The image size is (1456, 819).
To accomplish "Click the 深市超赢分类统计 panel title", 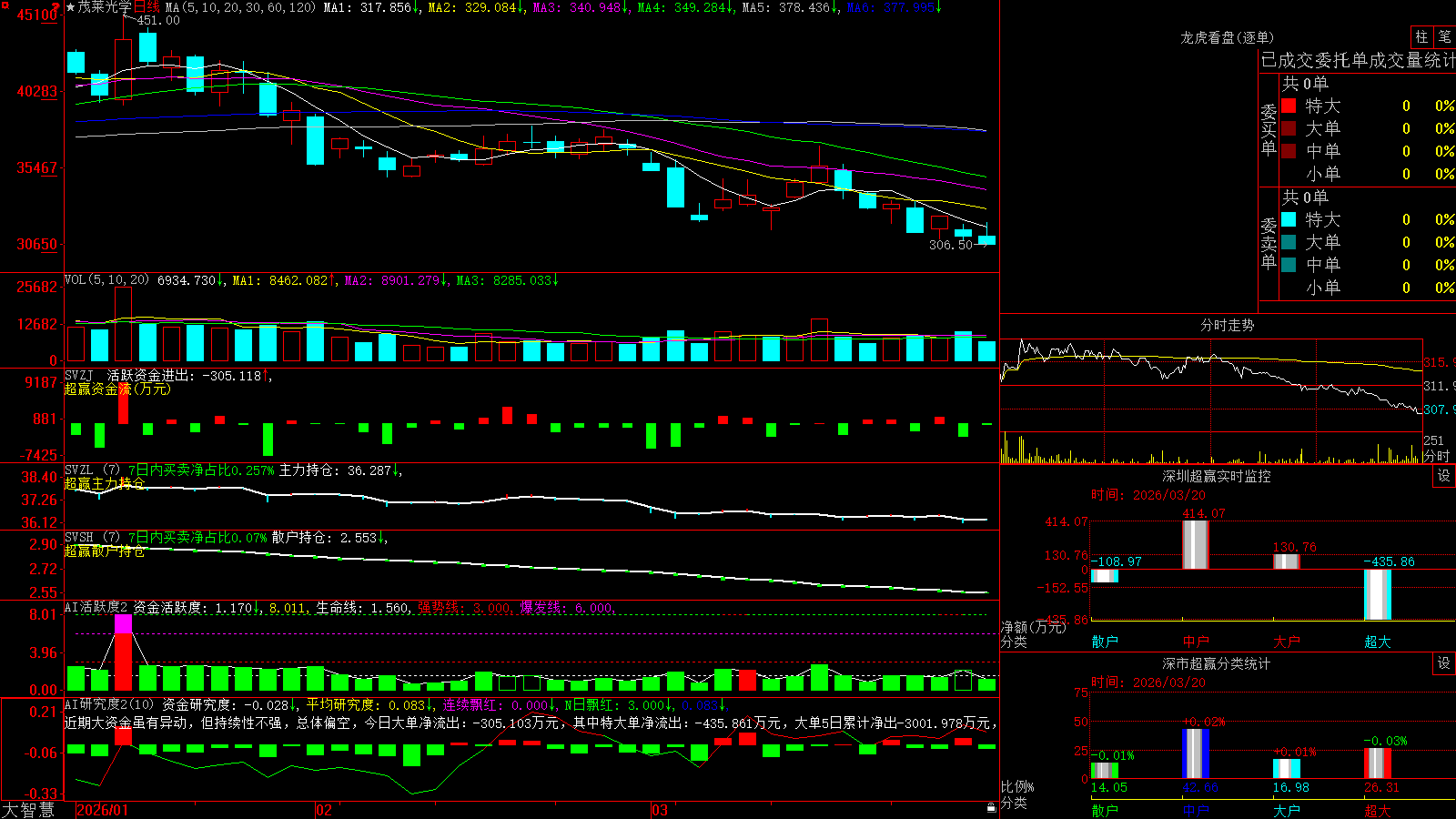I will [1217, 663].
